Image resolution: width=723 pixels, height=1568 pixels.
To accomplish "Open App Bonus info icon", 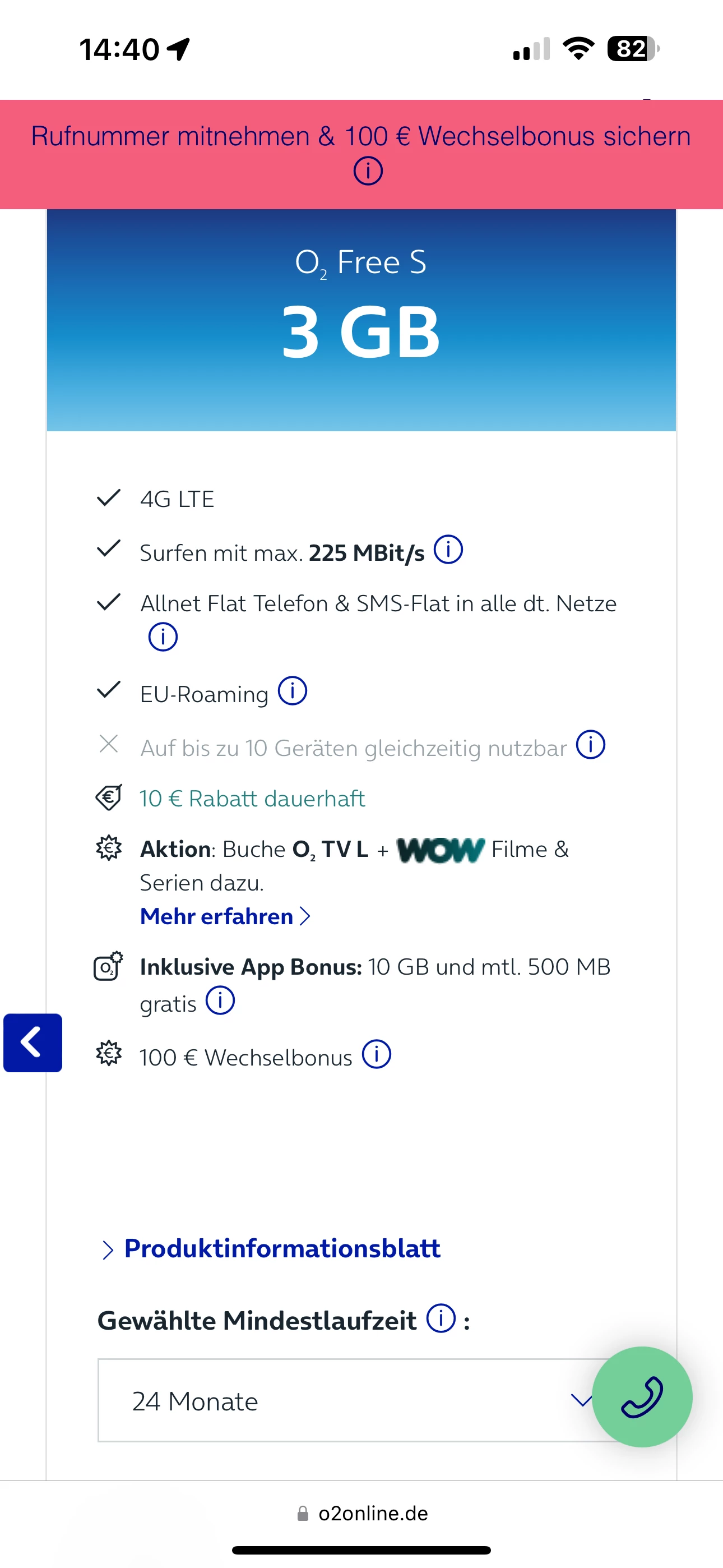I will 220,1001.
